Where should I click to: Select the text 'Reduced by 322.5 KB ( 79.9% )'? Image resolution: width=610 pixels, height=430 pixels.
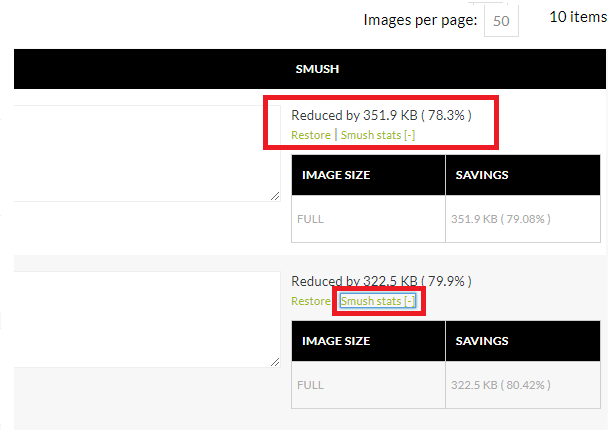[381, 281]
